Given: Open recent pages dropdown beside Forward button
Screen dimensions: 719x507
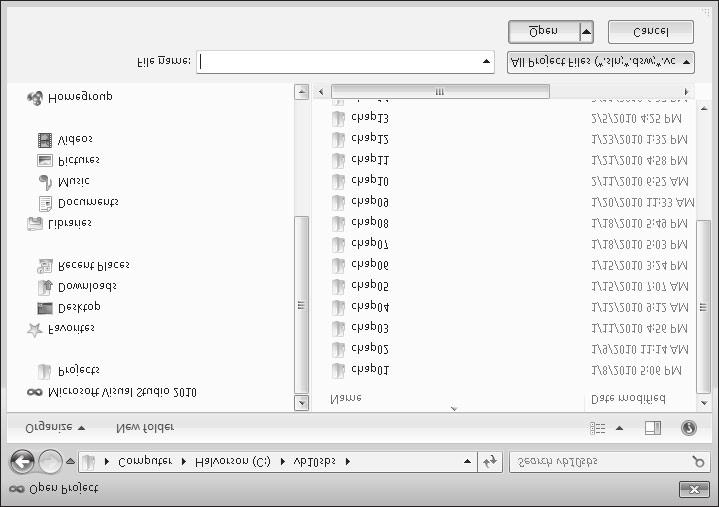Looking at the screenshot, I should click(70, 461).
